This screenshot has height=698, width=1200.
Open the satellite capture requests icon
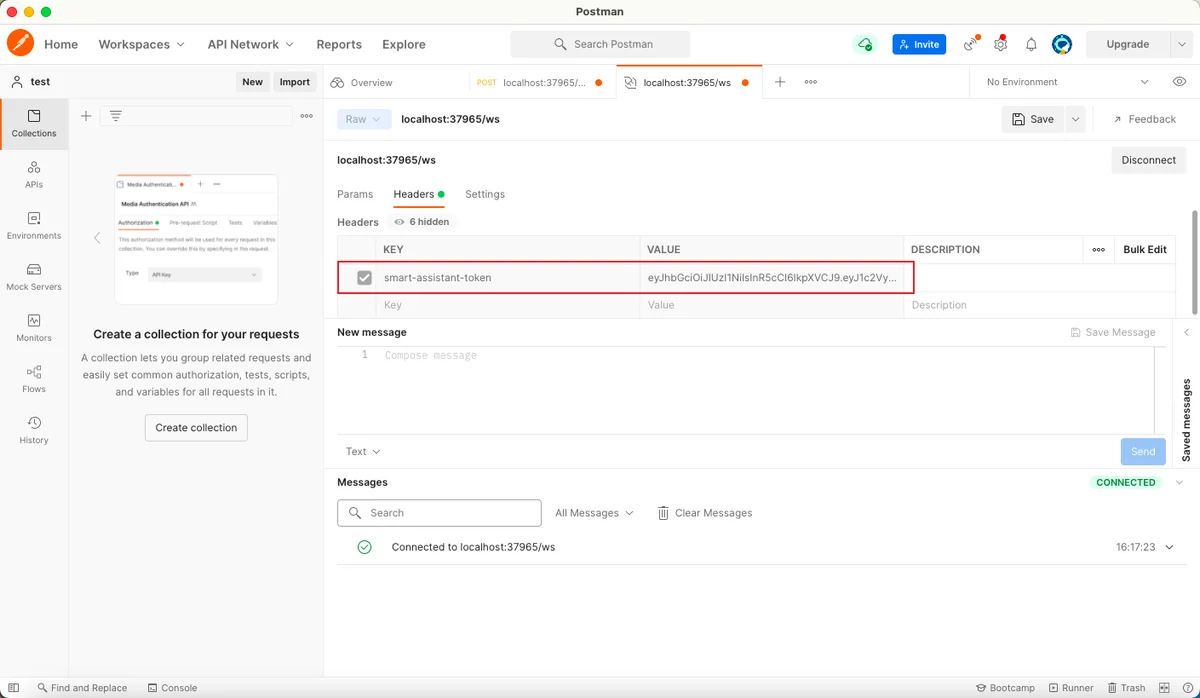(x=970, y=44)
